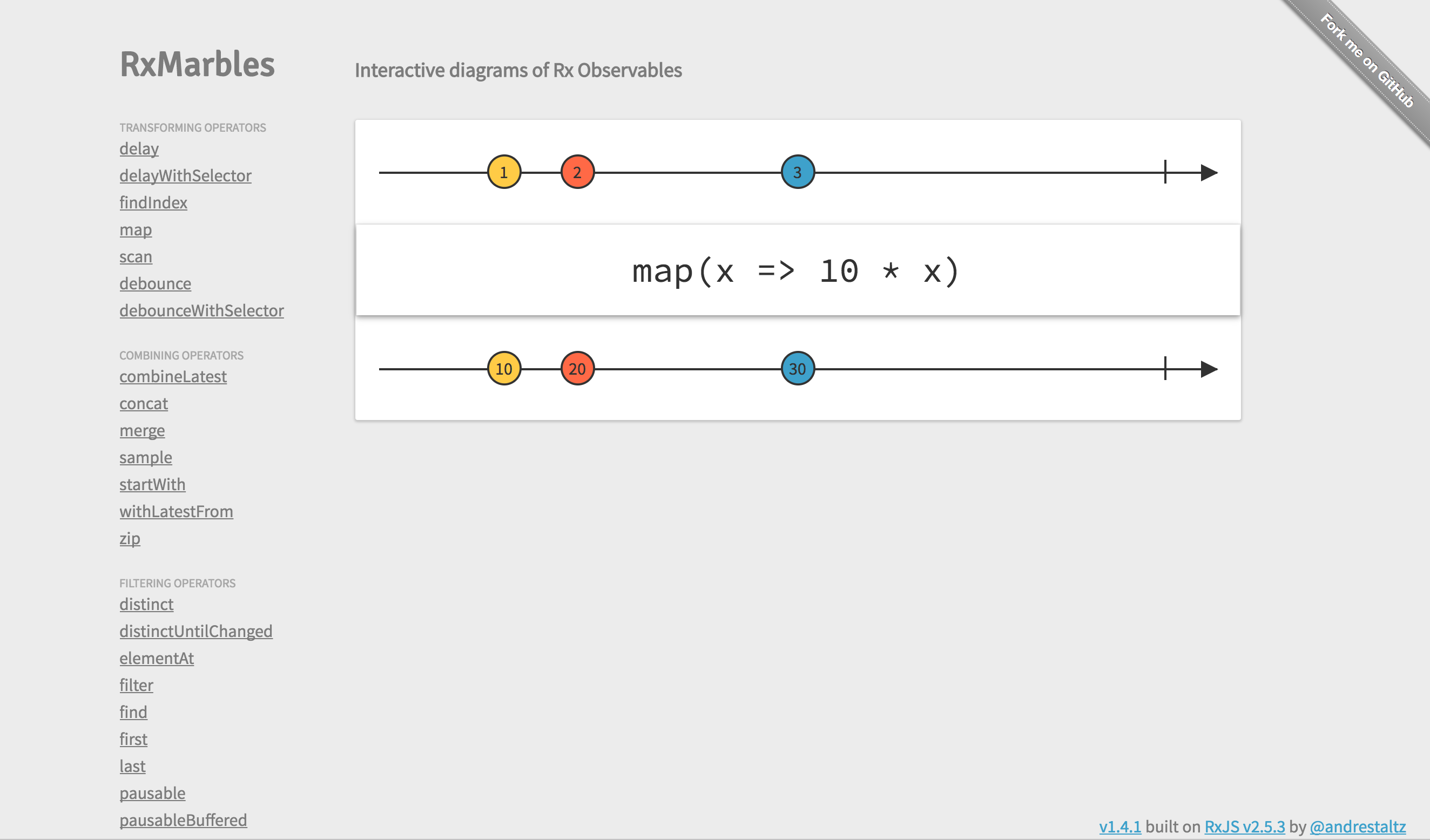
Task: Select the yellow marble labeled 1
Action: pos(504,172)
